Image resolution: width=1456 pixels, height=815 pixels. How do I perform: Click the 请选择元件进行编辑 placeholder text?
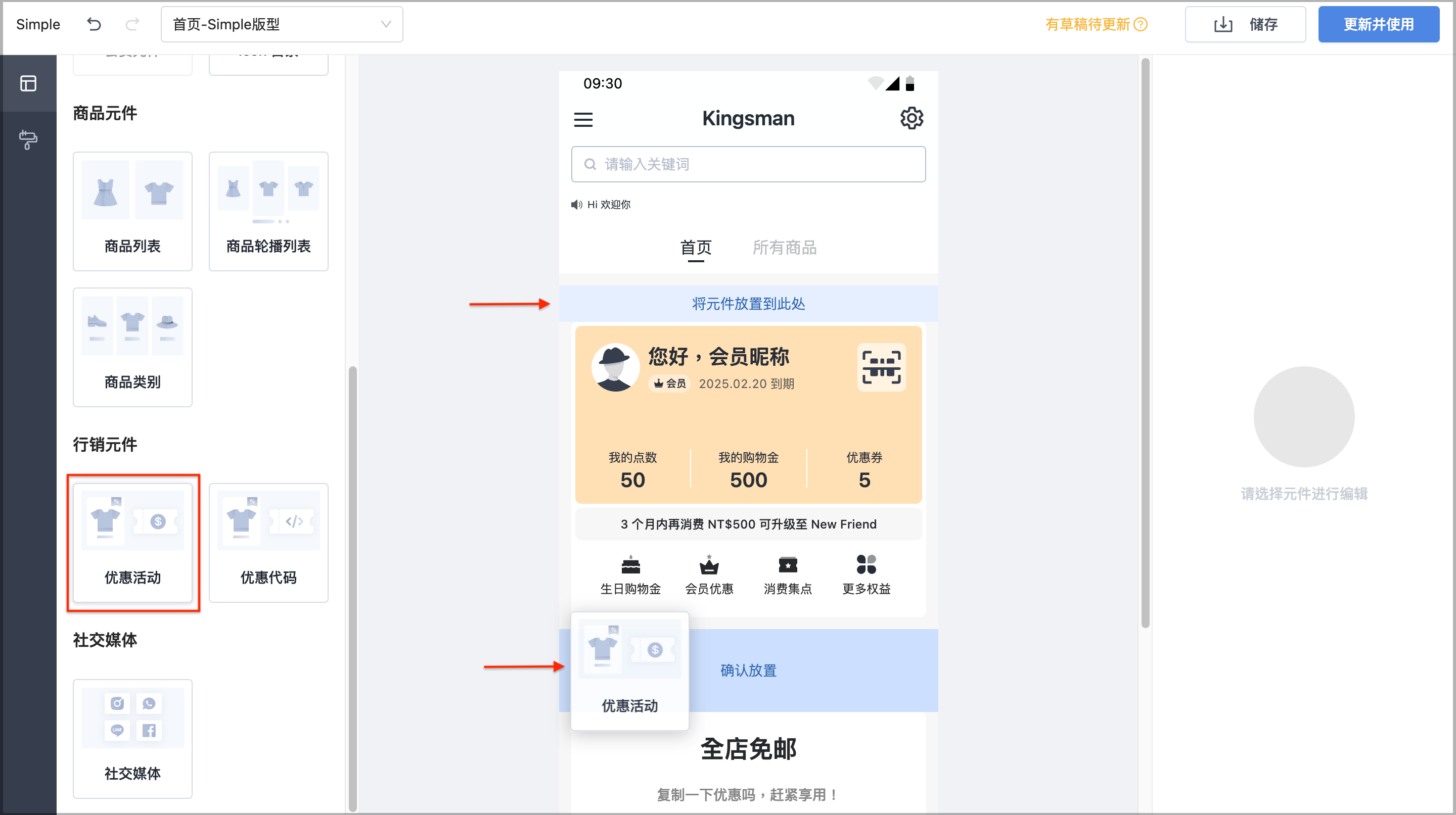point(1304,494)
